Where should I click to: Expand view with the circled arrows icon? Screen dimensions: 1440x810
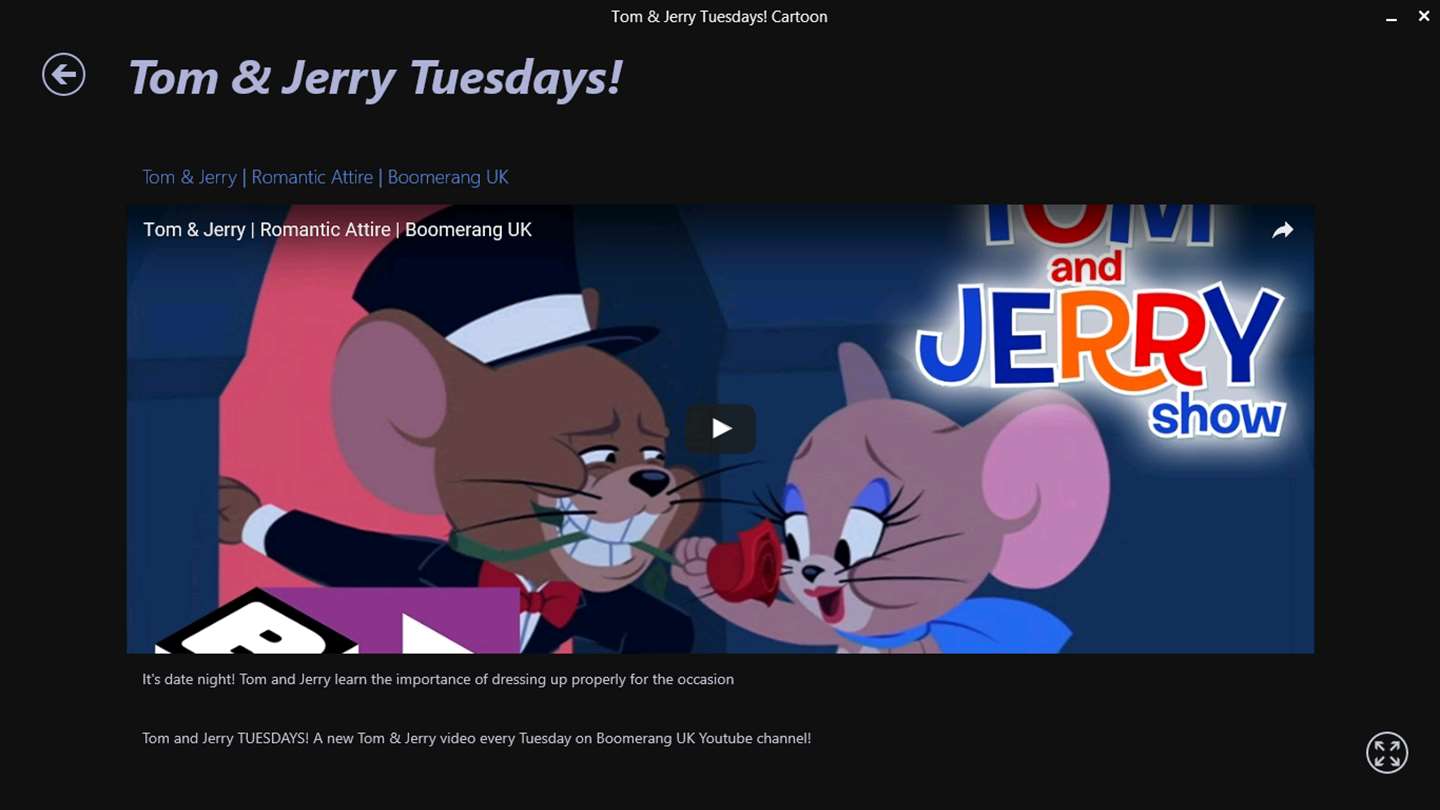coord(1387,753)
